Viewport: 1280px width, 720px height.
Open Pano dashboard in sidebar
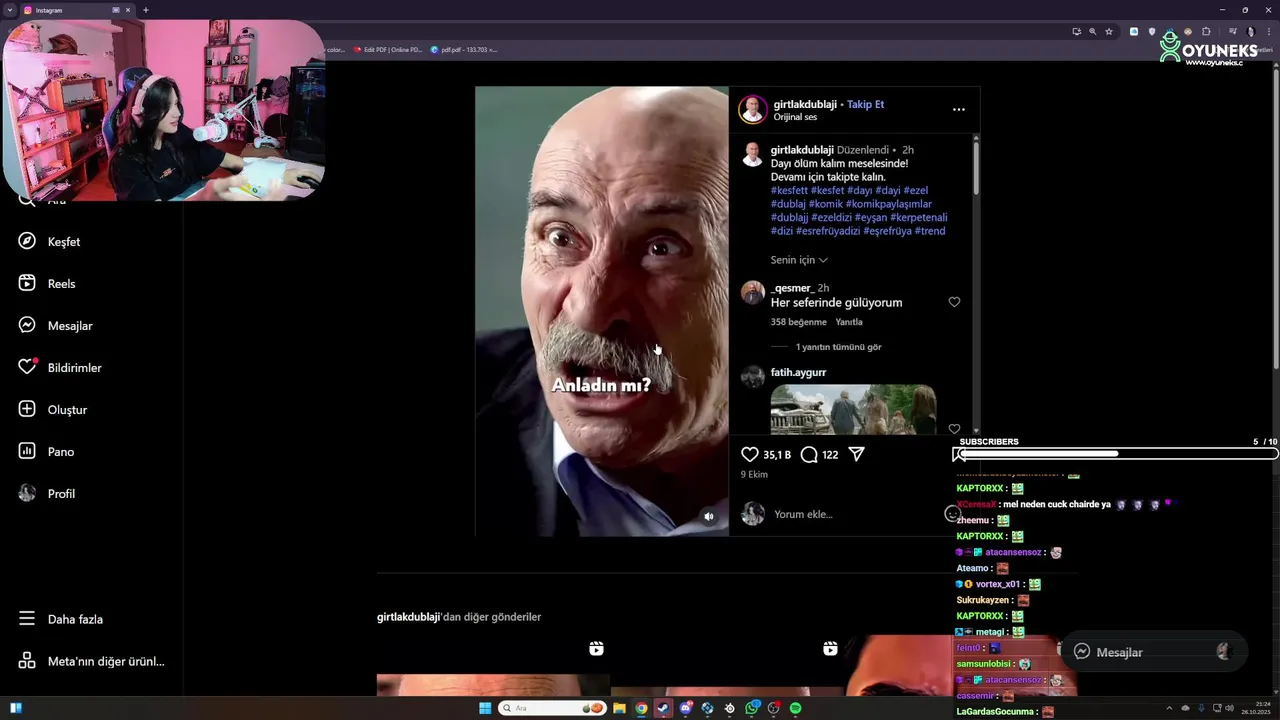47,452
